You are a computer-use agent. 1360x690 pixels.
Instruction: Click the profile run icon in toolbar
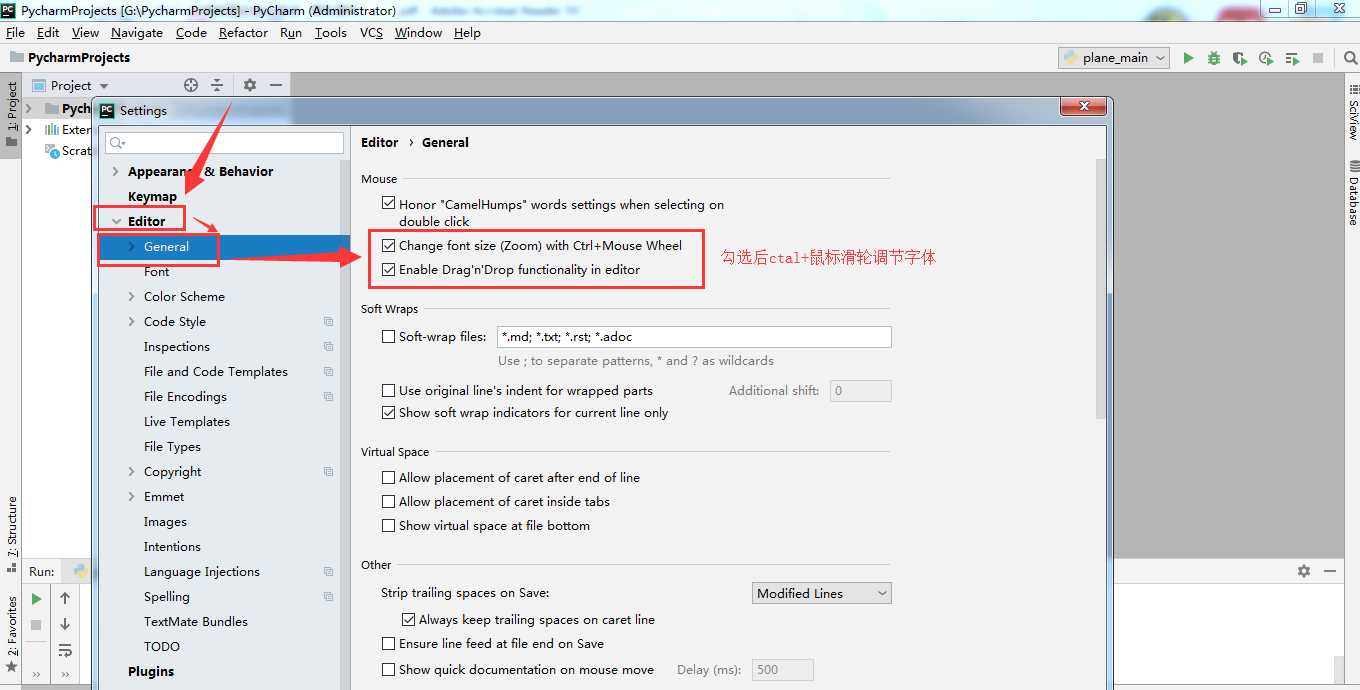[x=1266, y=58]
